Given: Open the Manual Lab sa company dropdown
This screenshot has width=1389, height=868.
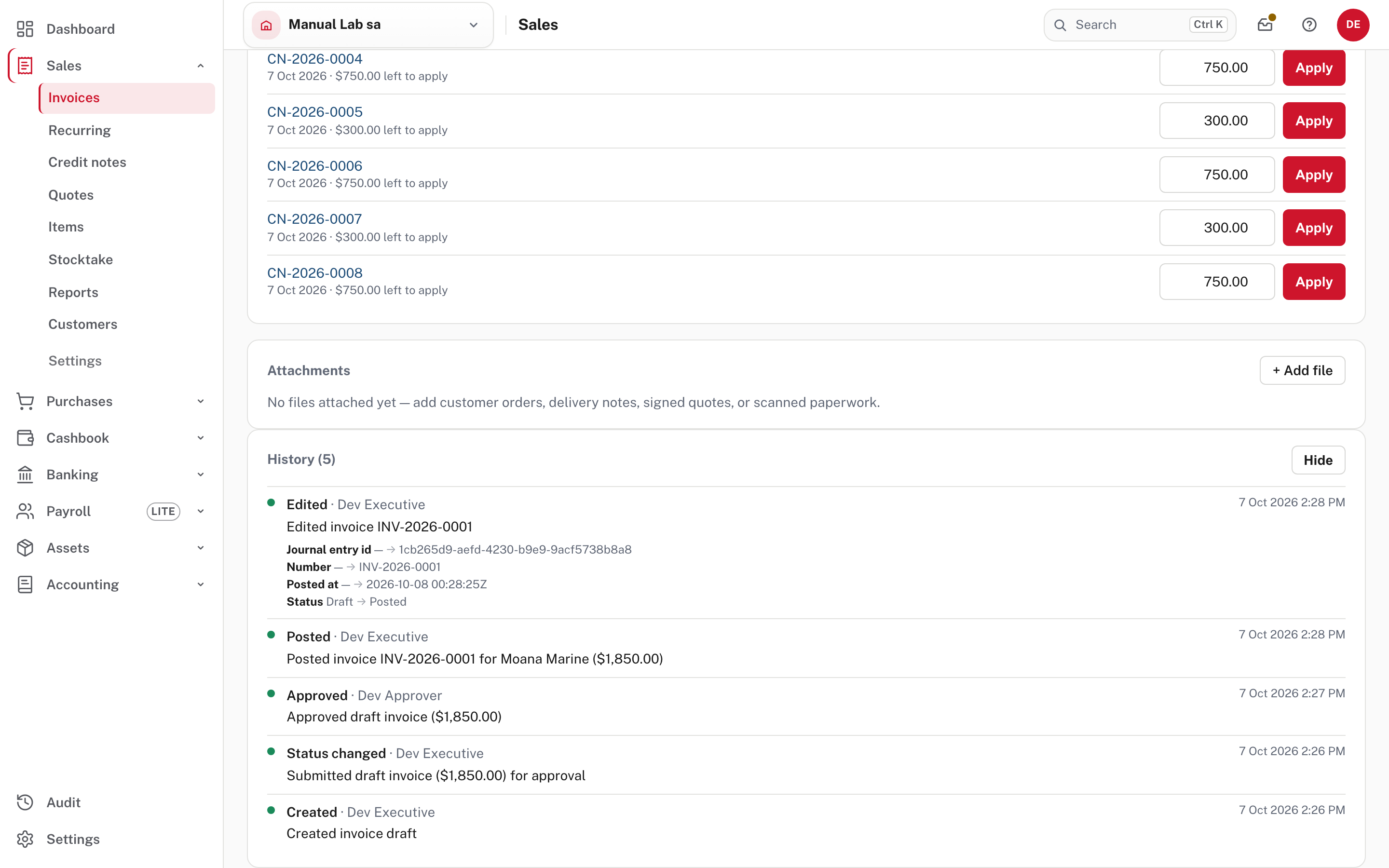Looking at the screenshot, I should coord(368,25).
